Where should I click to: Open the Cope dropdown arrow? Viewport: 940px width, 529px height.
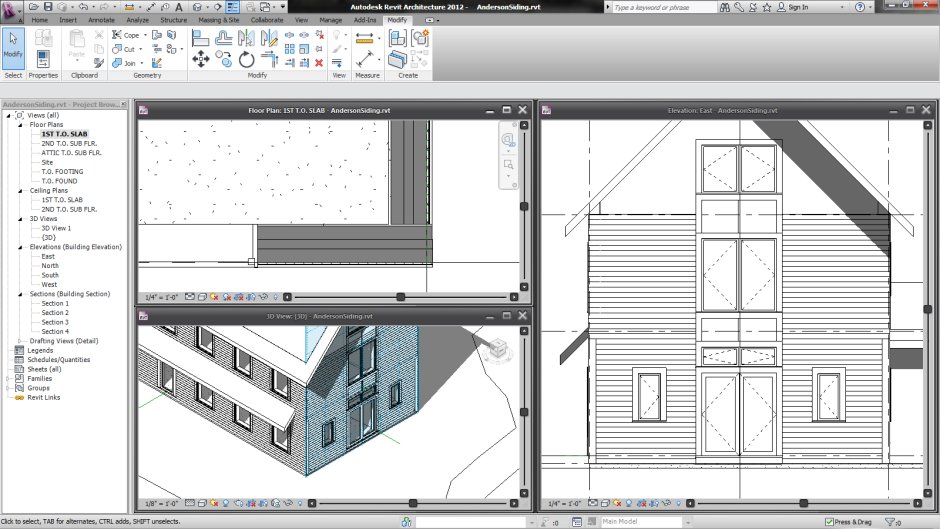click(145, 35)
